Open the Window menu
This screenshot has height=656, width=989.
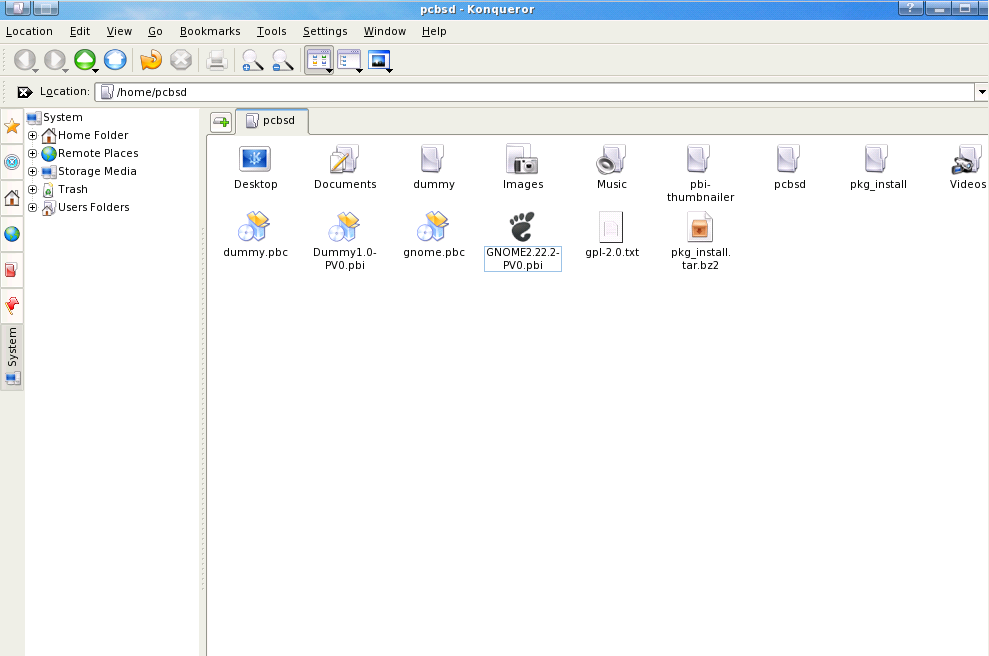pos(385,32)
